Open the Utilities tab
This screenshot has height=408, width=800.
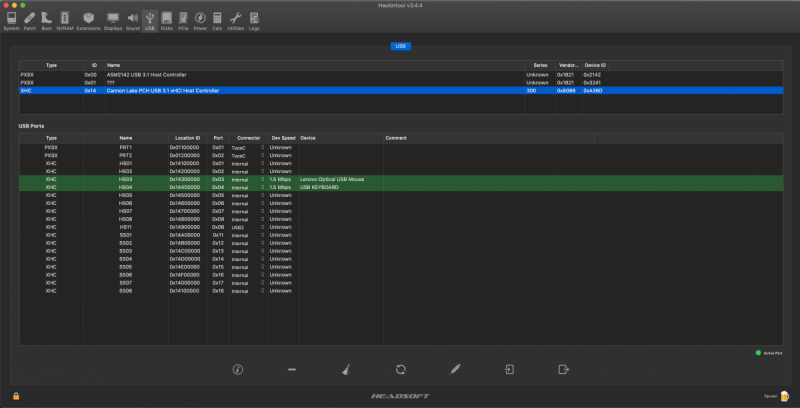(235, 20)
